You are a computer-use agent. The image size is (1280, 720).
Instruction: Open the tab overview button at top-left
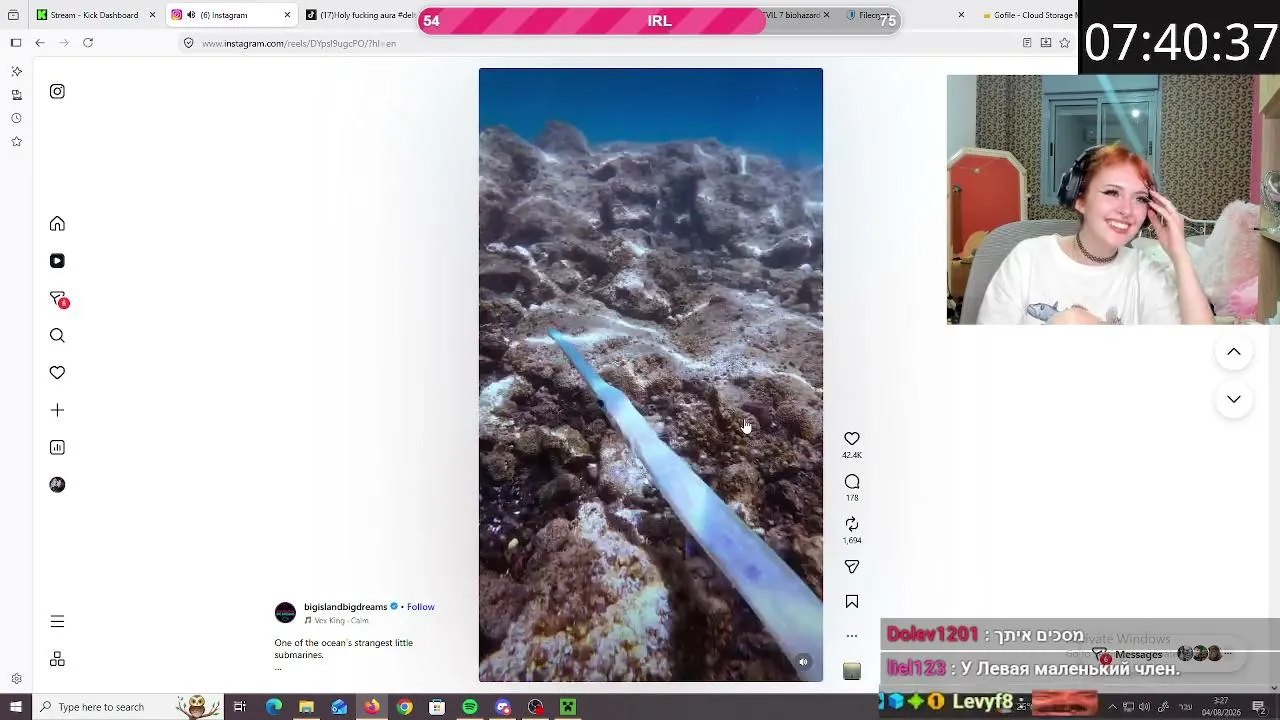[13, 15]
